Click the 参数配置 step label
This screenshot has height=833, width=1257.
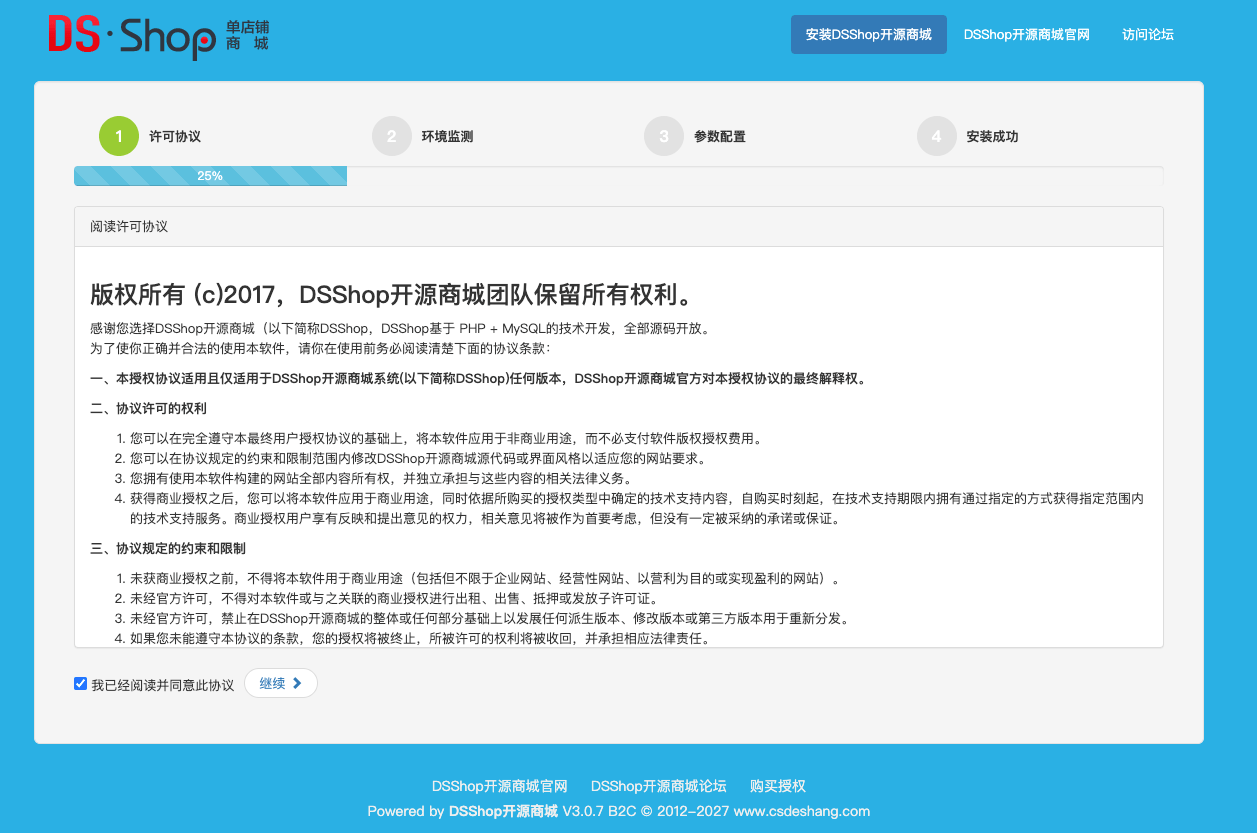pyautogui.click(x=720, y=137)
